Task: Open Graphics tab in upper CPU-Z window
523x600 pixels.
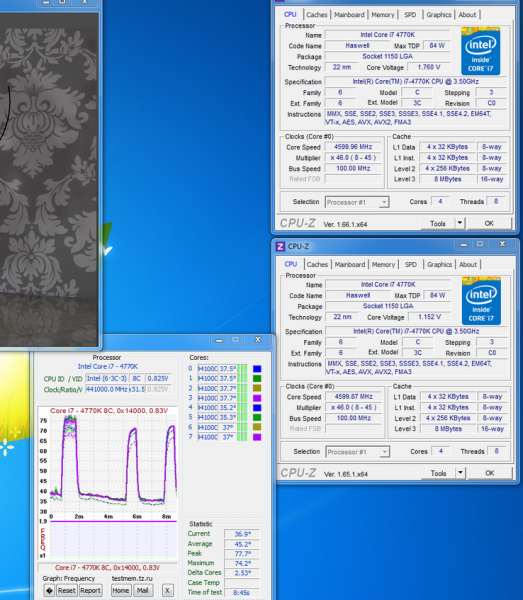Action: tap(438, 15)
